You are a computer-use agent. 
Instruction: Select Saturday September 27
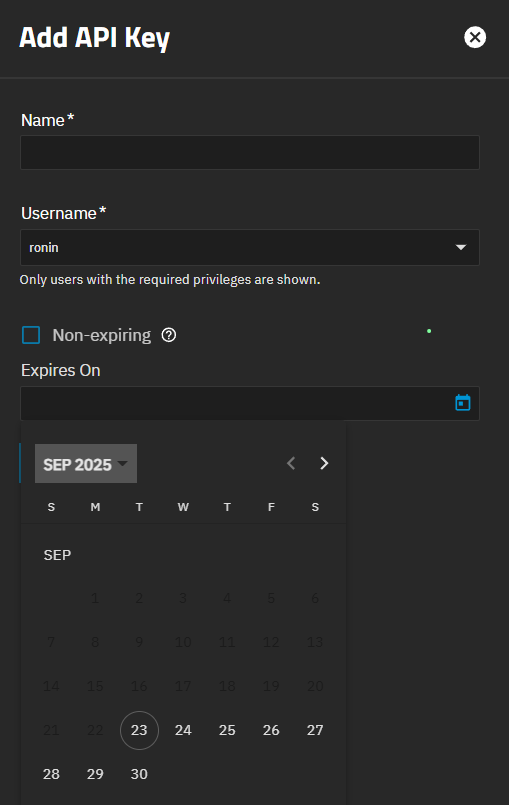pos(315,730)
